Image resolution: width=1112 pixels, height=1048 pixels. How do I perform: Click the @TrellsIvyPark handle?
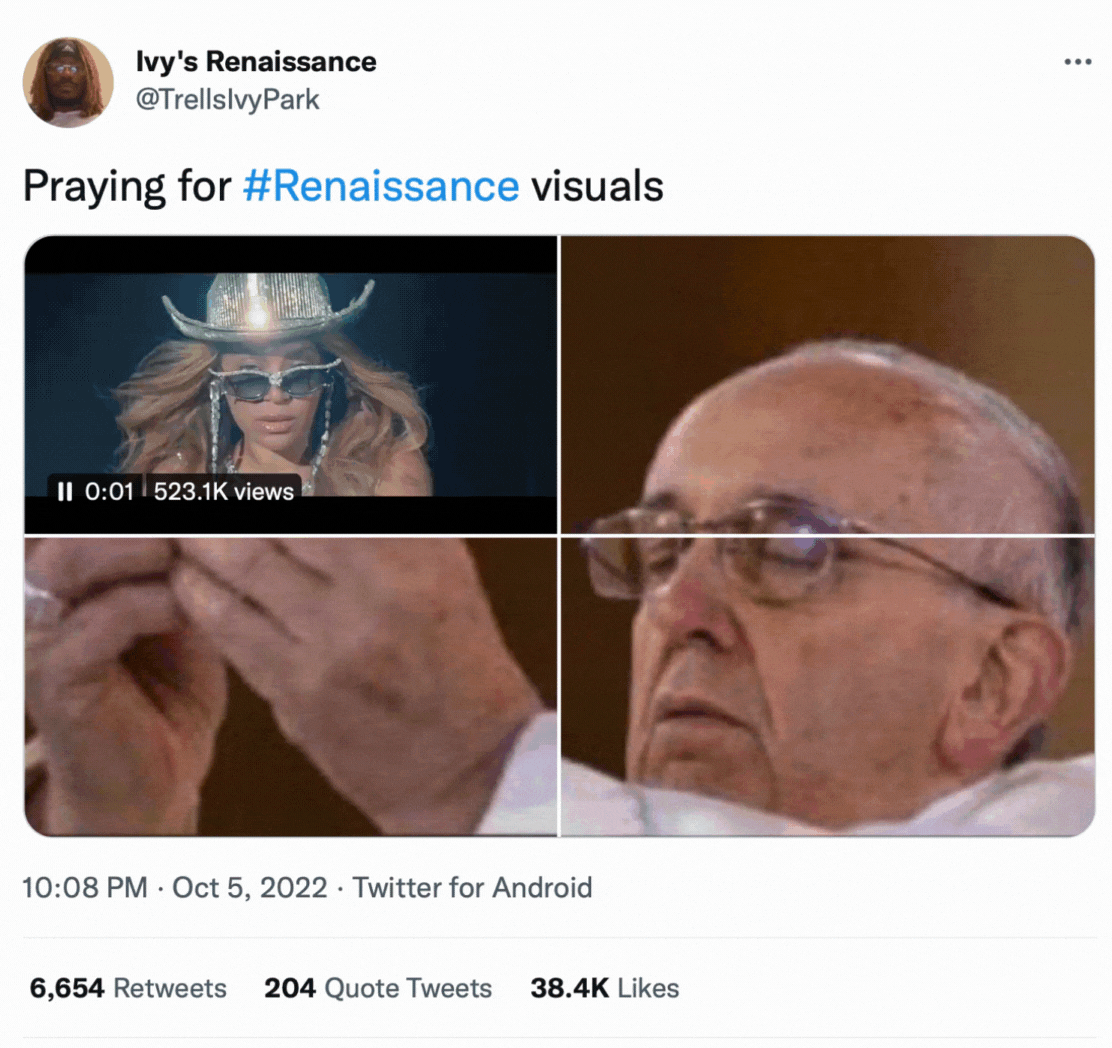coord(227,100)
